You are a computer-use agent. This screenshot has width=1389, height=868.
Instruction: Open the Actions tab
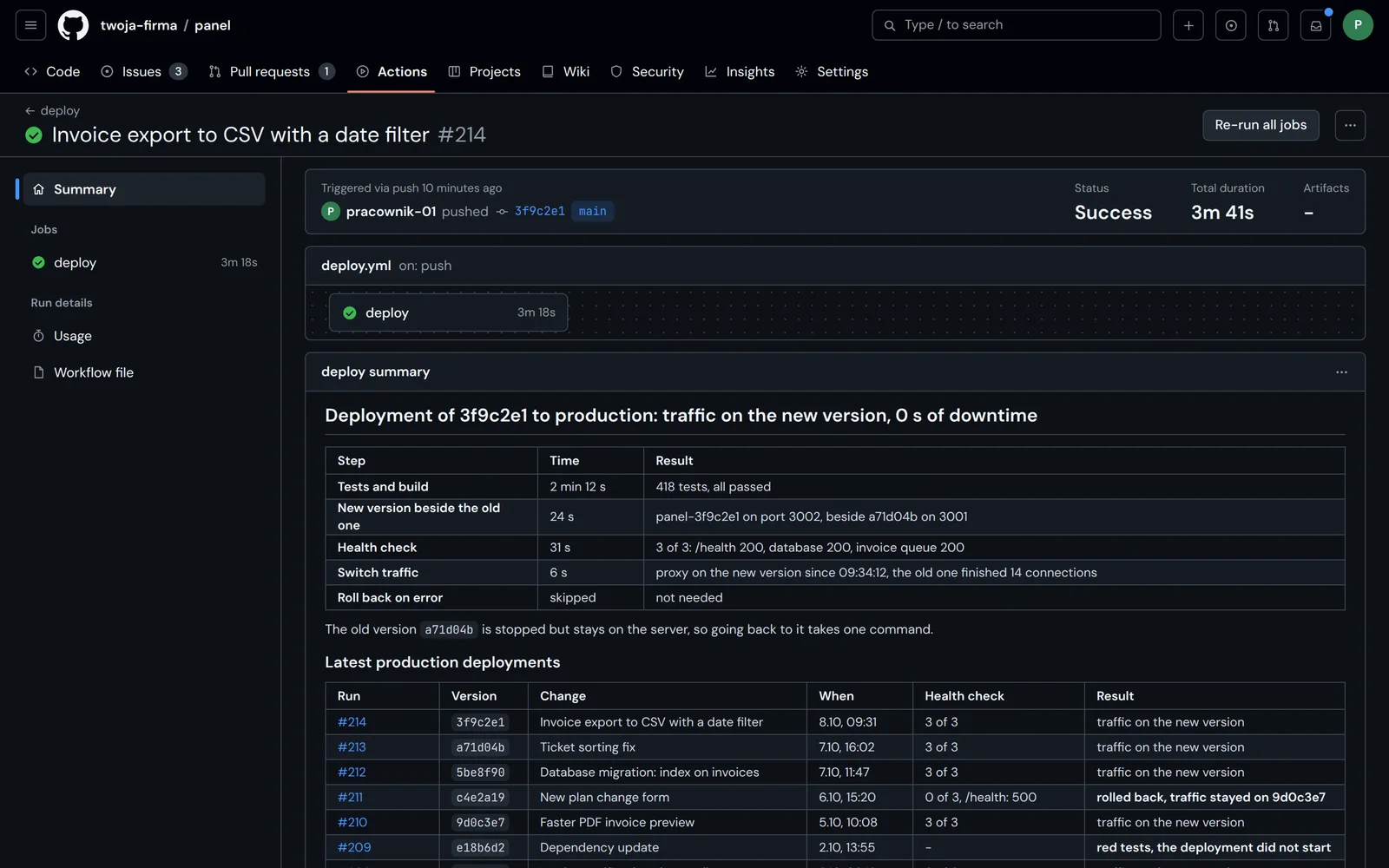tap(392, 71)
